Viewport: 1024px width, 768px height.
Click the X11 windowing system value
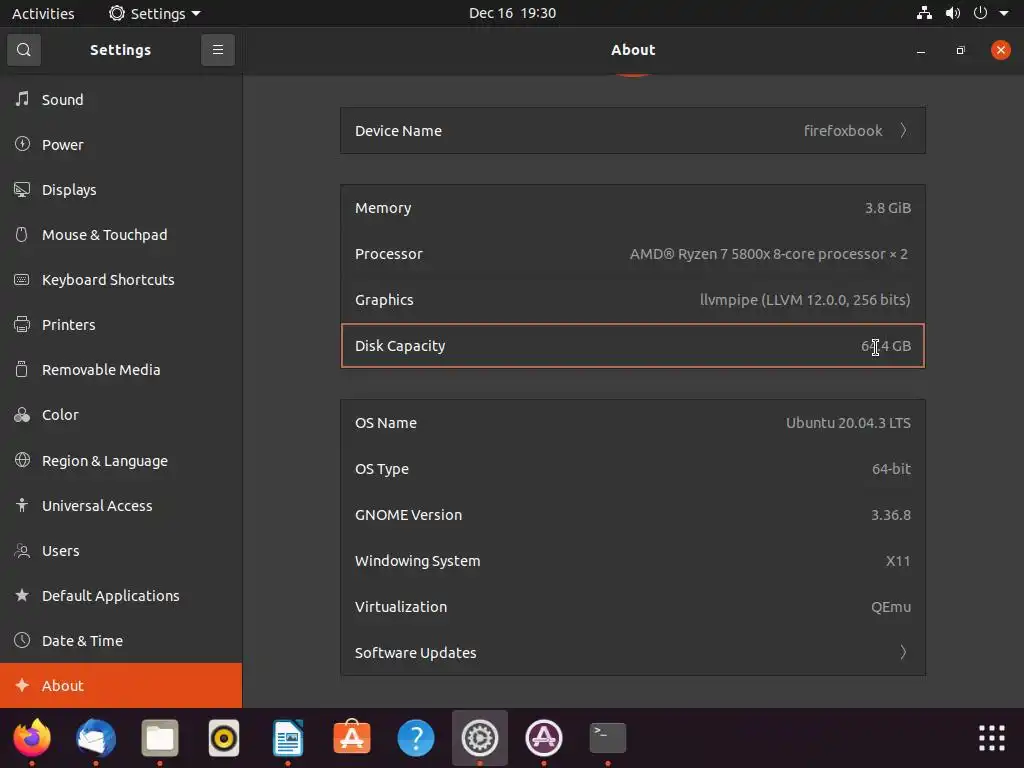[898, 560]
